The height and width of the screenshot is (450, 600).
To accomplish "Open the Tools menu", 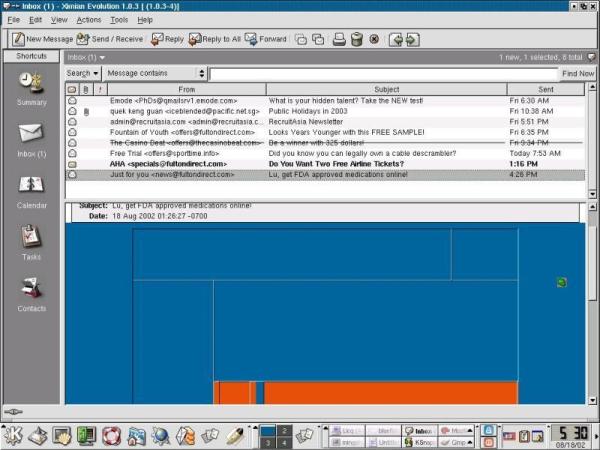I will click(119, 20).
